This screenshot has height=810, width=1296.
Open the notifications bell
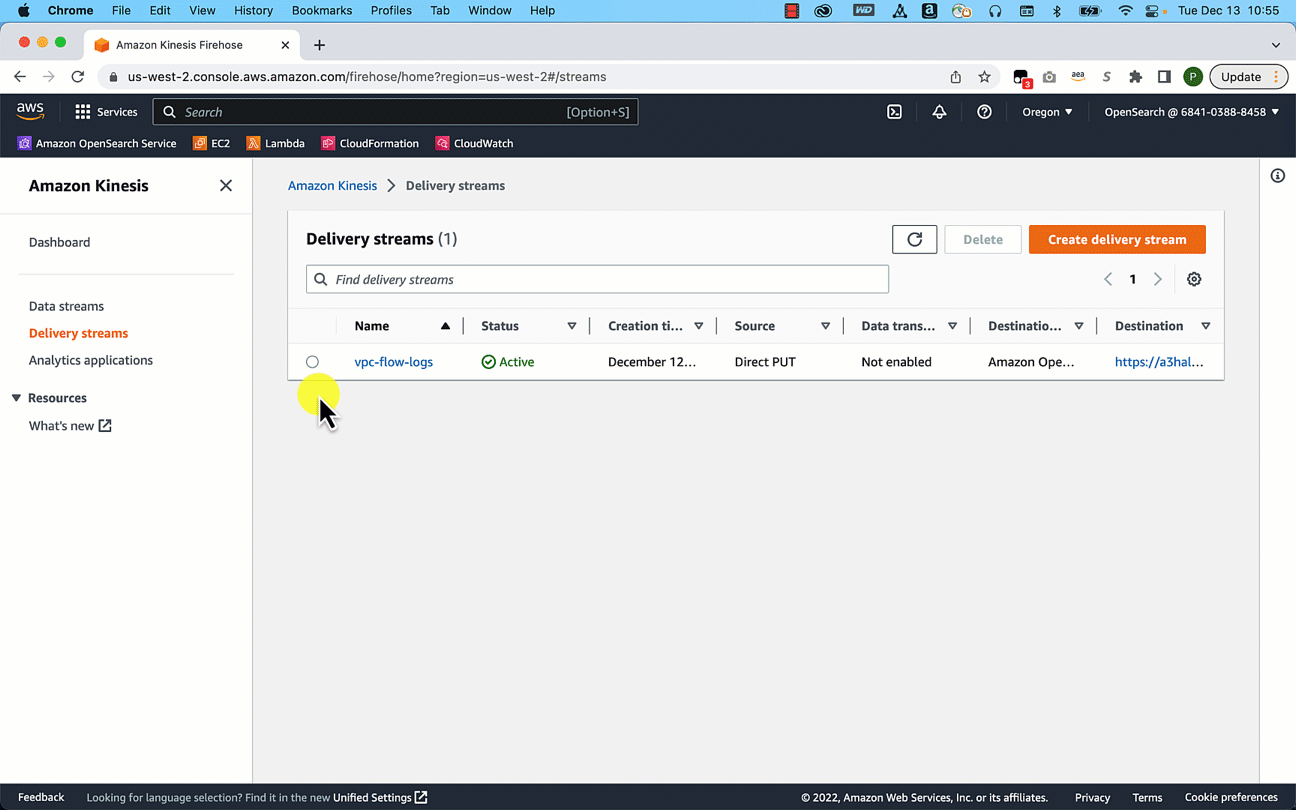pos(939,112)
